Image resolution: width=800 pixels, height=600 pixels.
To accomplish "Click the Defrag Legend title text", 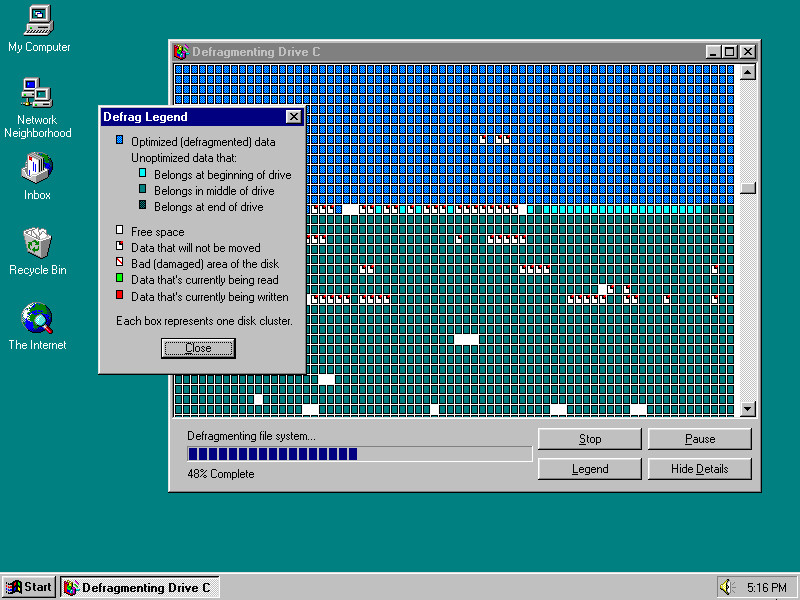I will pyautogui.click(x=145, y=117).
